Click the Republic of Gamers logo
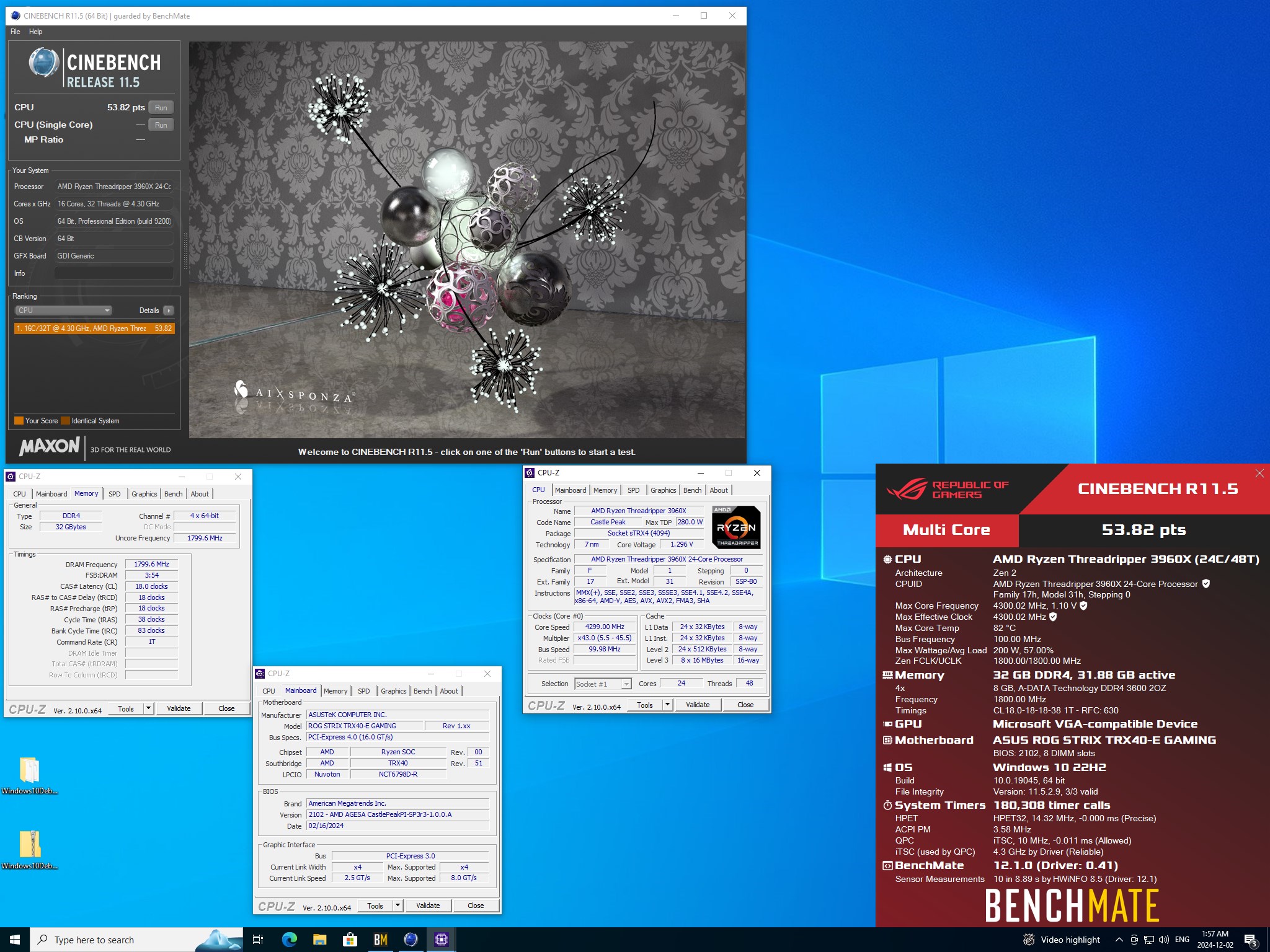The width and height of the screenshot is (1270, 952). (948, 490)
